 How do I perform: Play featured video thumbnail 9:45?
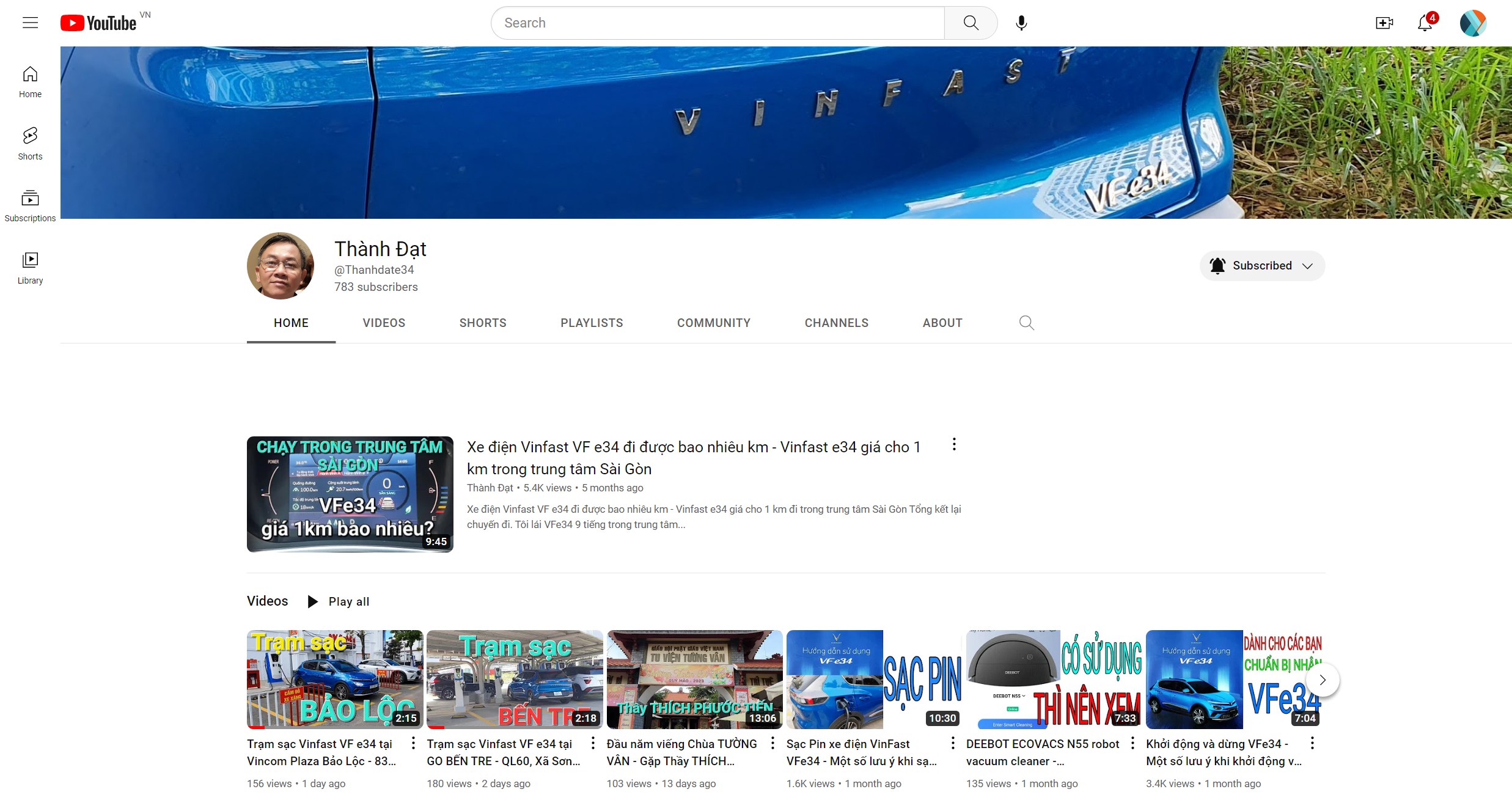pyautogui.click(x=350, y=494)
